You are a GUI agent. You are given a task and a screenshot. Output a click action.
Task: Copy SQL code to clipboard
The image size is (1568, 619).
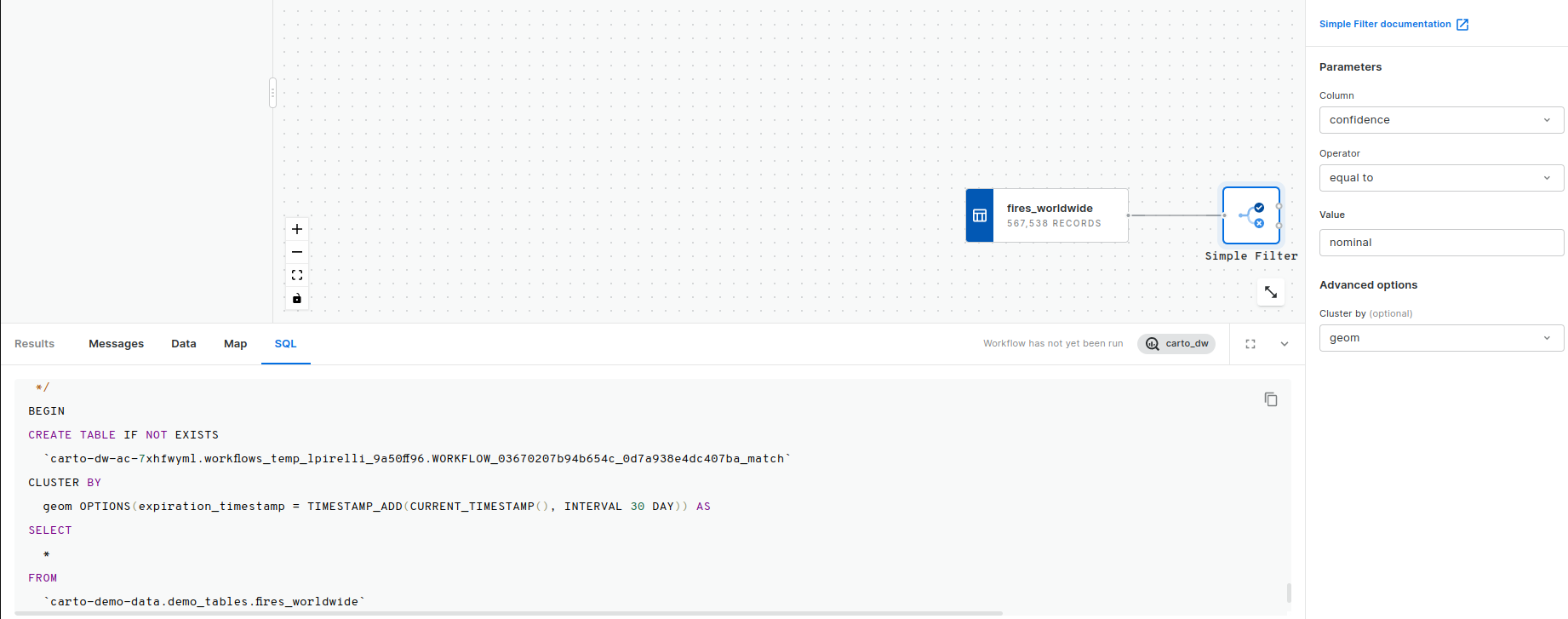pyautogui.click(x=1270, y=399)
